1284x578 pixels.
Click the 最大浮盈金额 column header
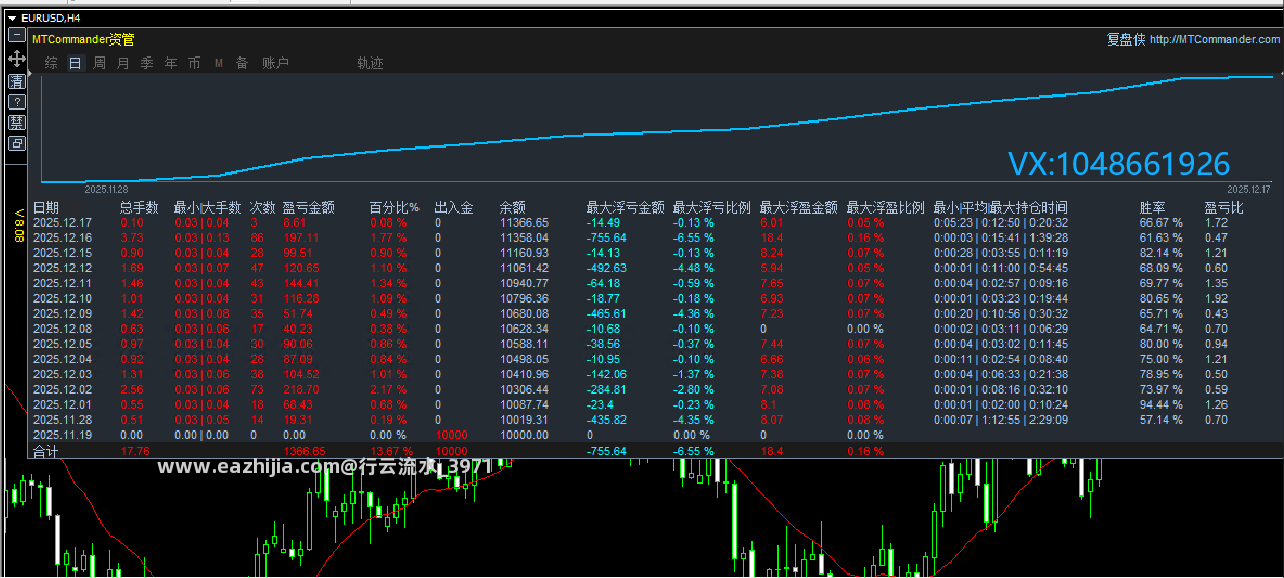coord(799,208)
